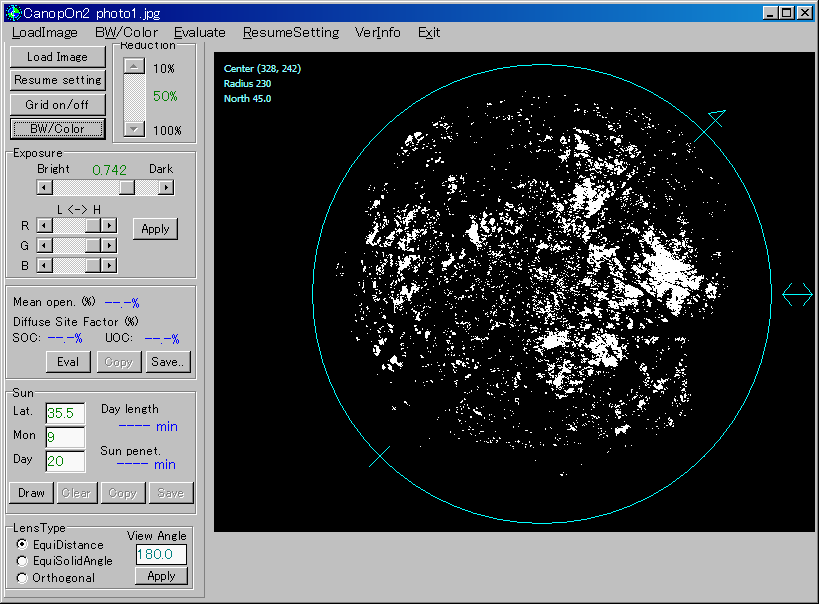
Task: Click the B channel slider thumb
Action: (93, 265)
